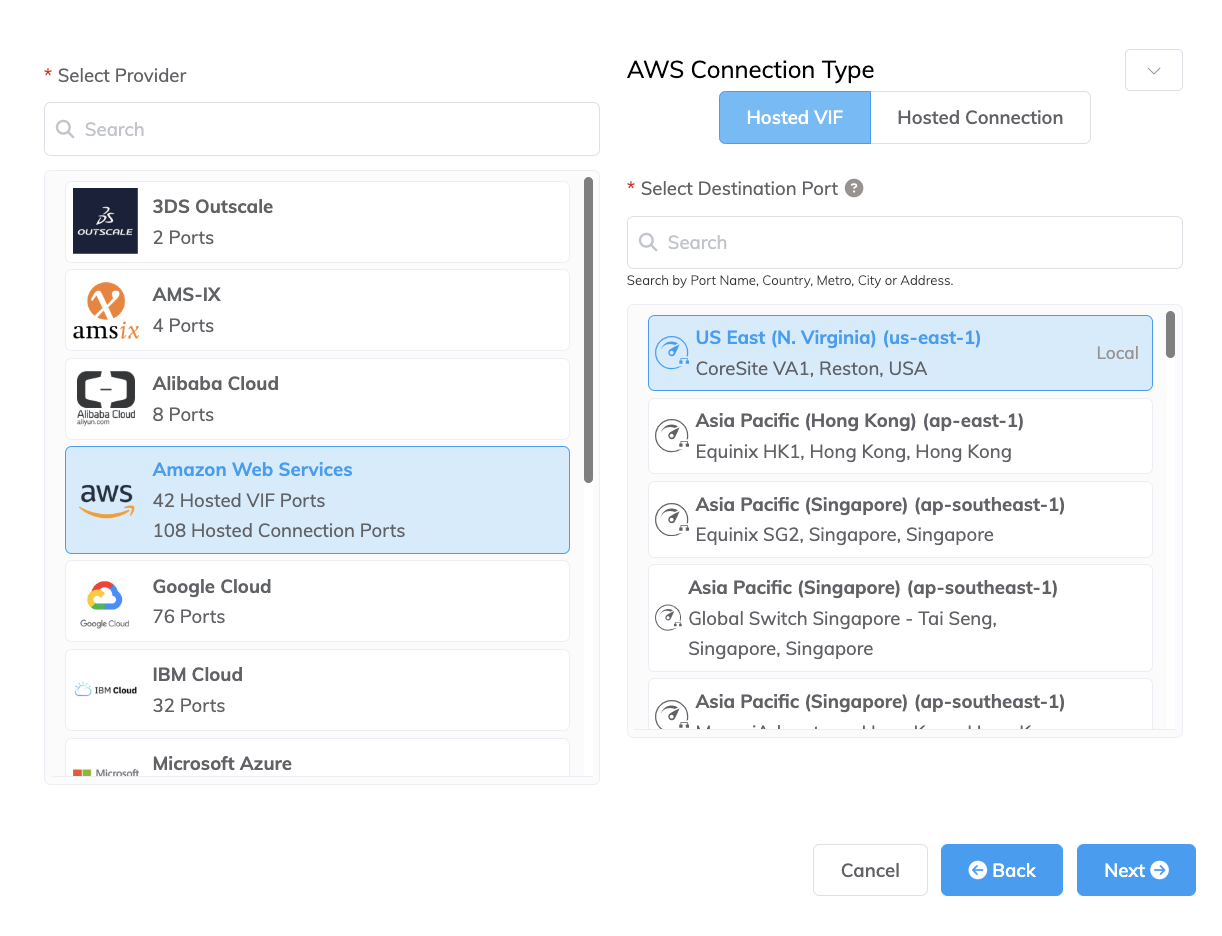This screenshot has height=936, width=1222.
Task: Expand the chevron dropdown at top right
Action: pos(1153,70)
